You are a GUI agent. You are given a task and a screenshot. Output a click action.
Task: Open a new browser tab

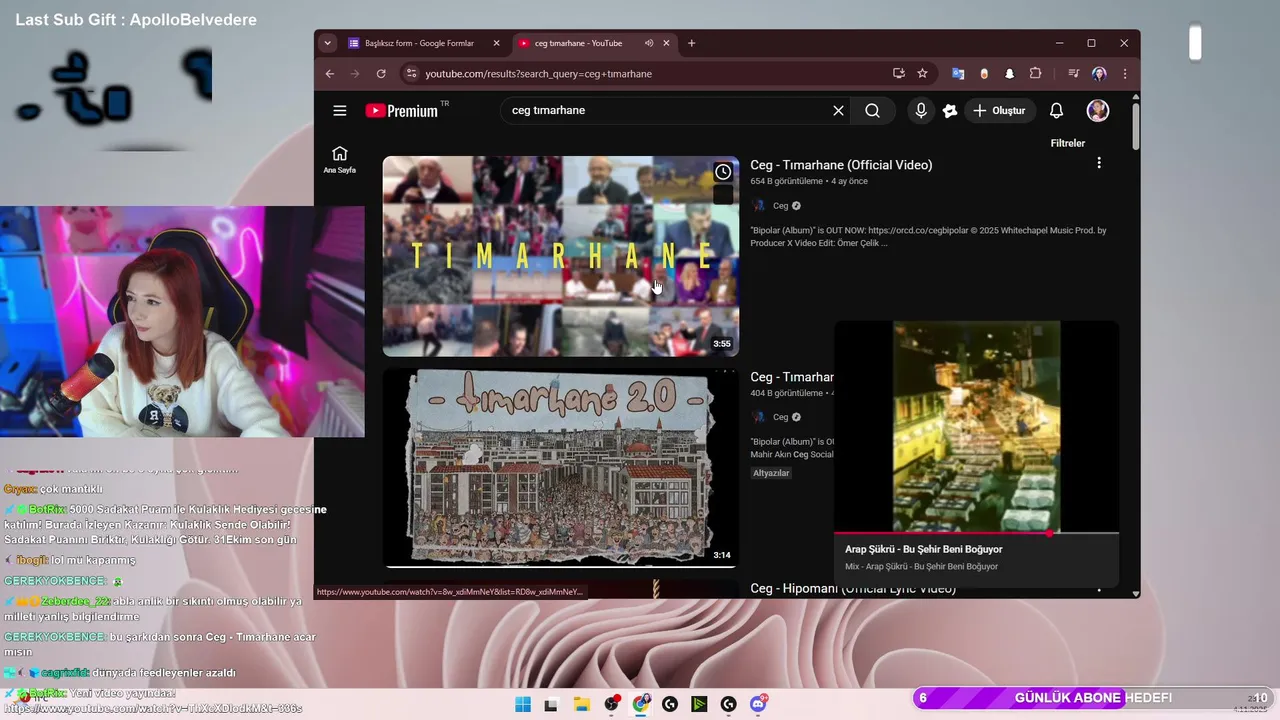(x=691, y=43)
